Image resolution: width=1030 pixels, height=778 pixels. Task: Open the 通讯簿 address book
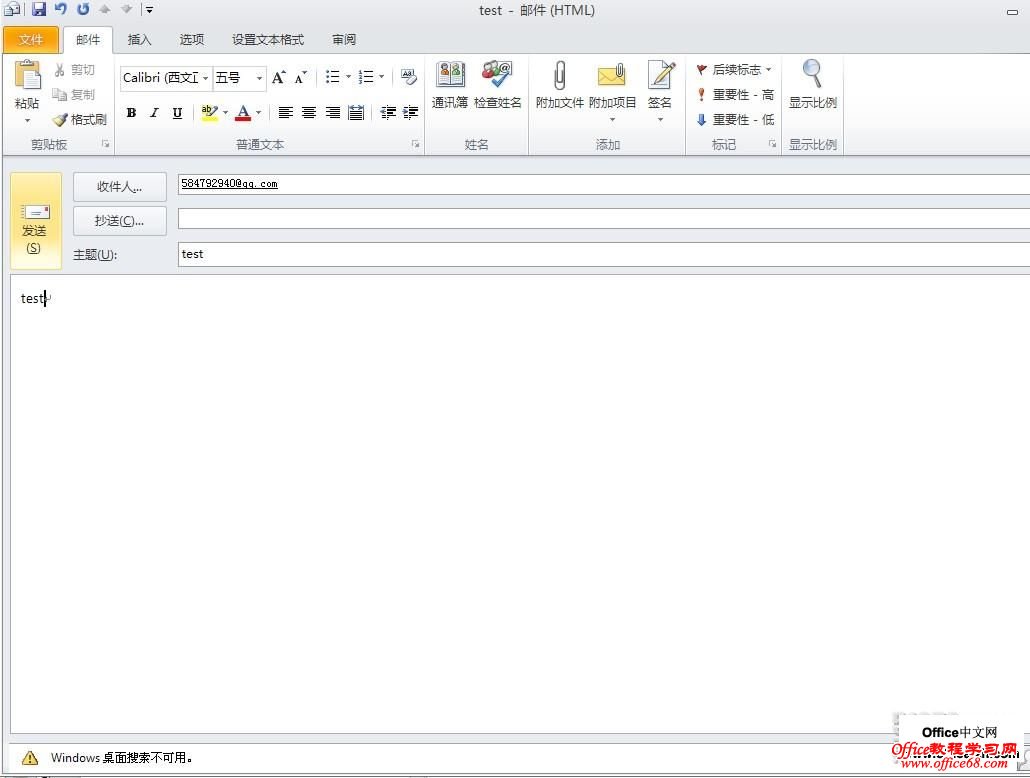point(450,88)
